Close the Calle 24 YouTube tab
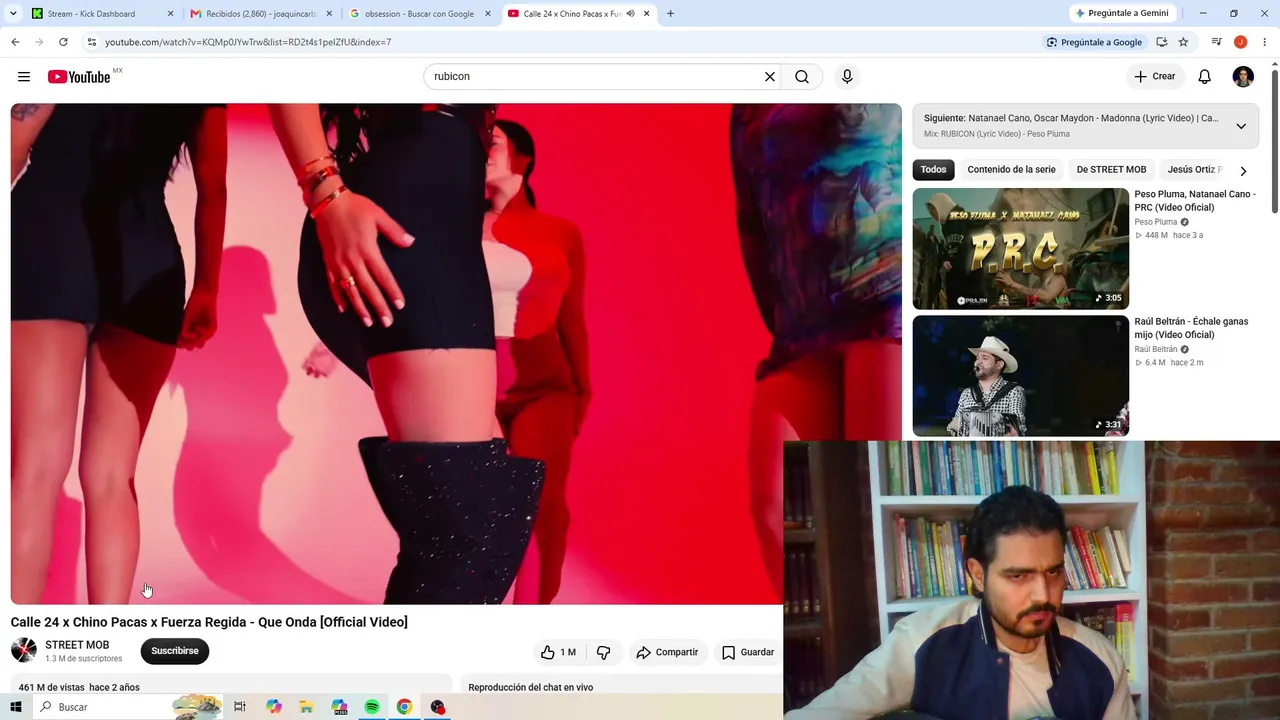Image resolution: width=1280 pixels, height=720 pixels. pyautogui.click(x=647, y=14)
